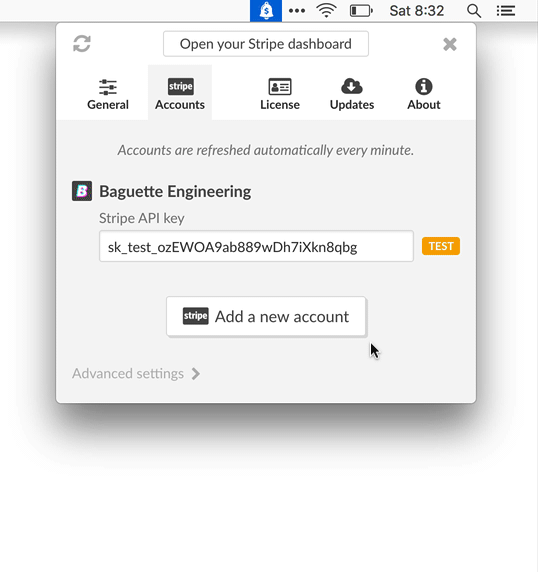Open Spotlight search magnifier icon
The width and height of the screenshot is (538, 572).
click(474, 11)
